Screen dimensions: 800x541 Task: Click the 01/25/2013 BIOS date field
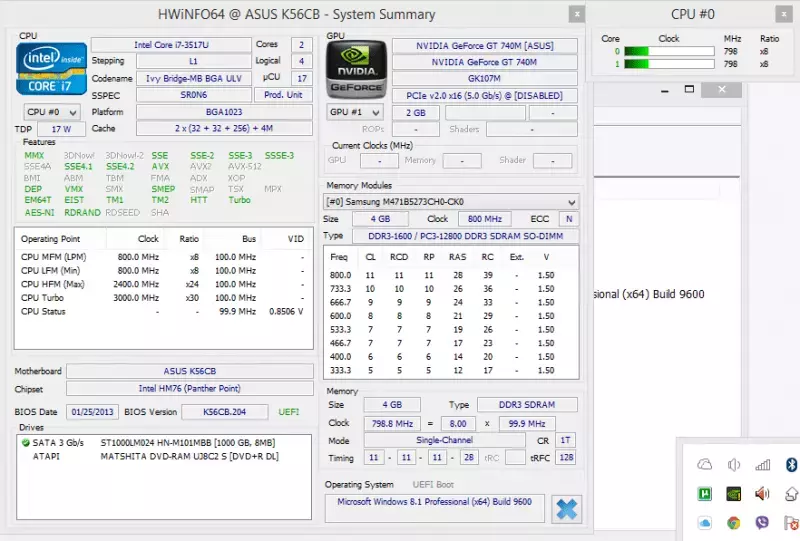click(x=92, y=412)
